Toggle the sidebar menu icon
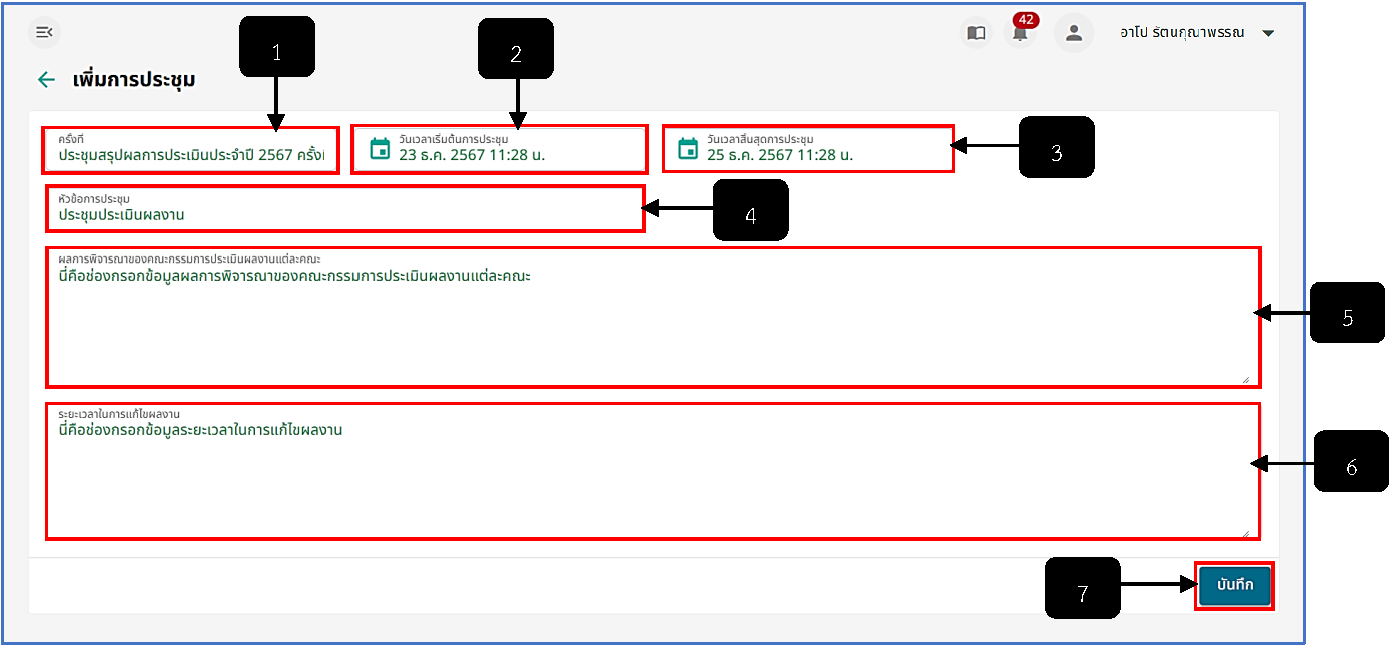Screen dimensions: 1389x645 [x=44, y=33]
